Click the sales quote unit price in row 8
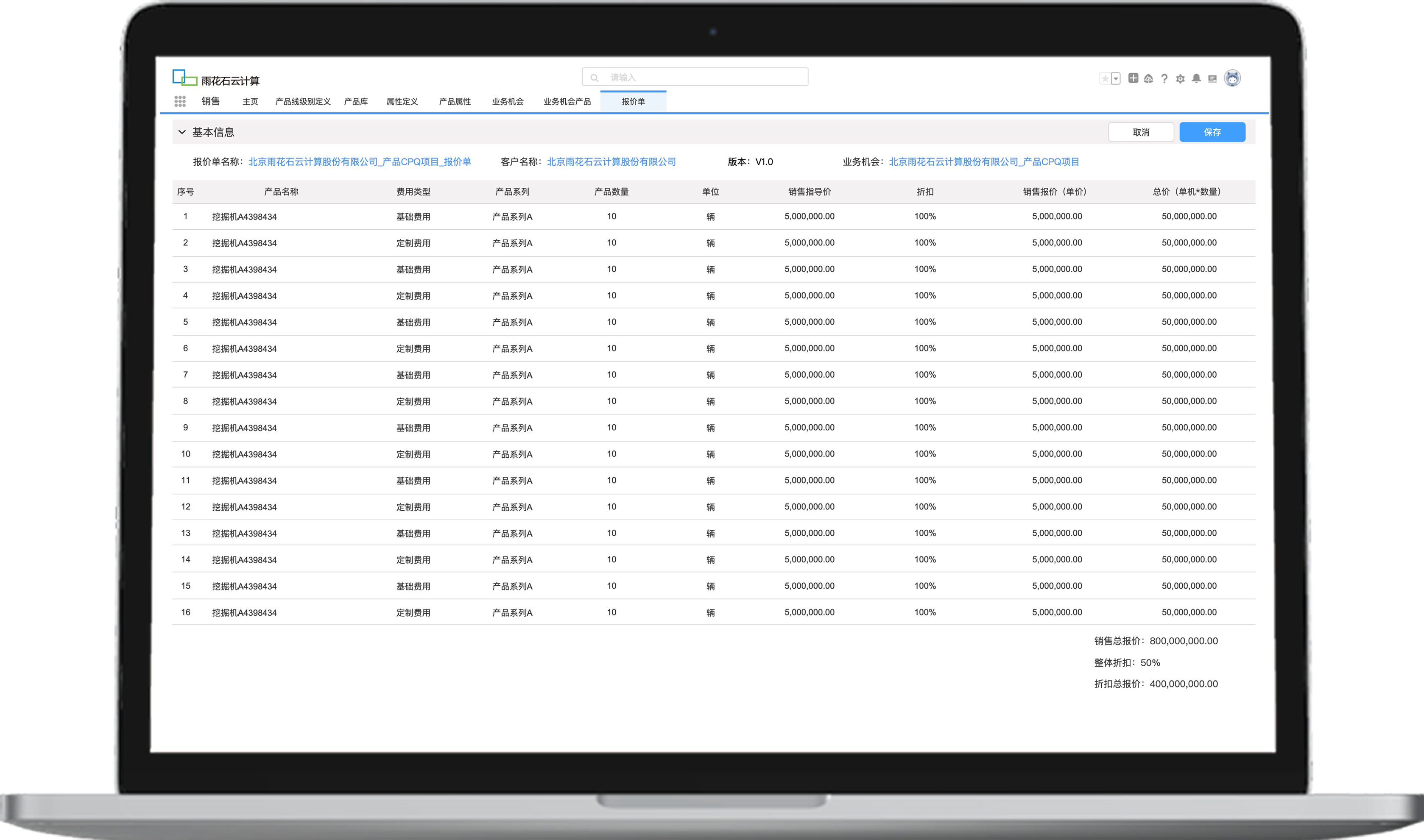This screenshot has height=840, width=1424. [x=1057, y=401]
